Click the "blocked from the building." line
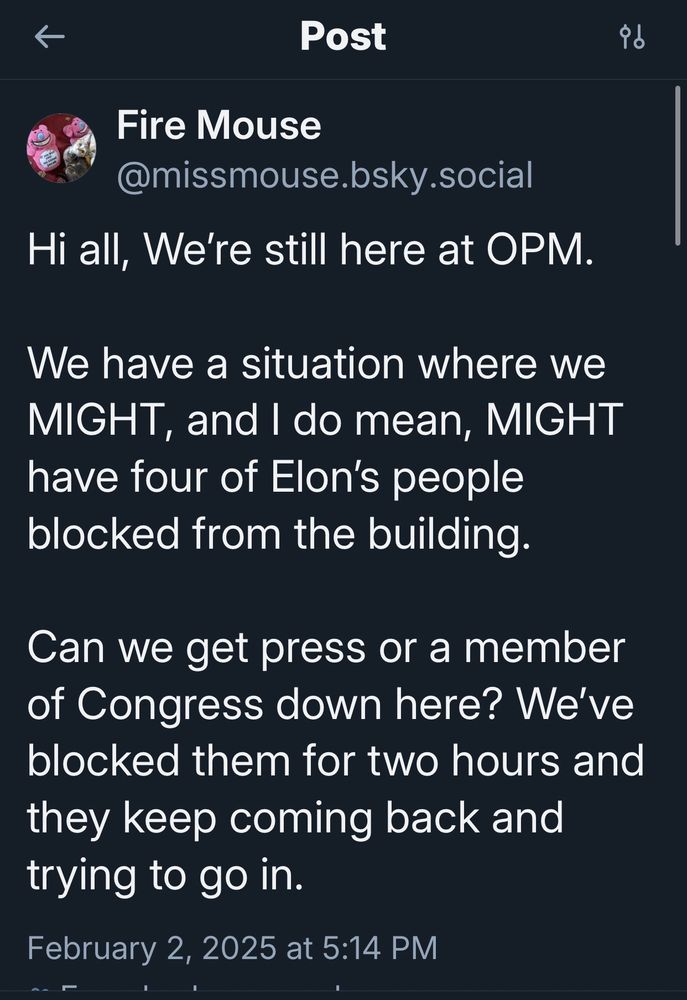This screenshot has height=1000, width=687. point(276,534)
